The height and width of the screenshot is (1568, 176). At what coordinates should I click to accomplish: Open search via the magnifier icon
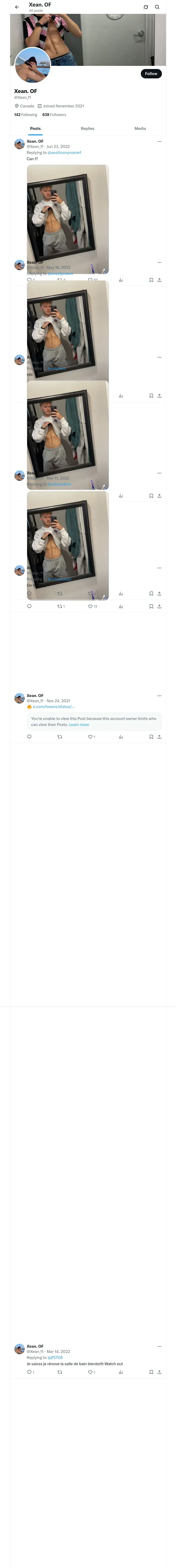157,7
